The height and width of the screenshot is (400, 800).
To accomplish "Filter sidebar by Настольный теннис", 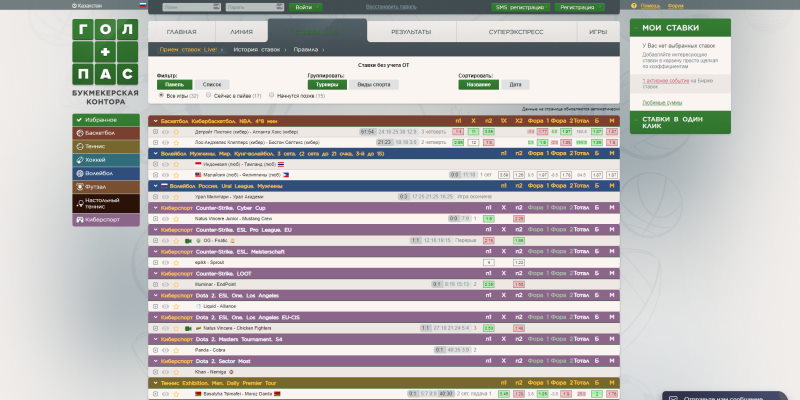I will point(106,204).
